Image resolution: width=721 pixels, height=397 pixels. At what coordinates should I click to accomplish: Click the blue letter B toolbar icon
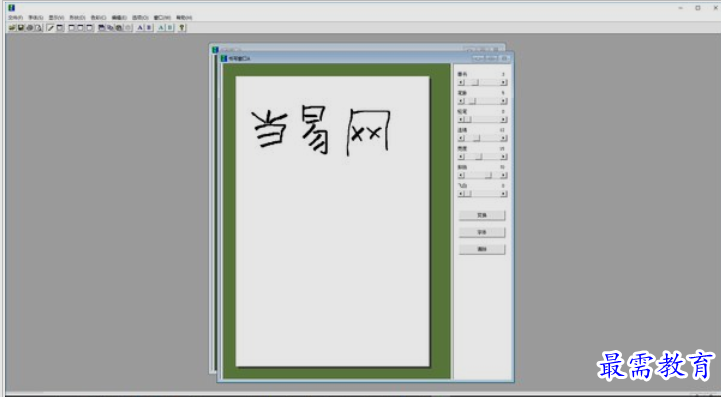point(149,28)
